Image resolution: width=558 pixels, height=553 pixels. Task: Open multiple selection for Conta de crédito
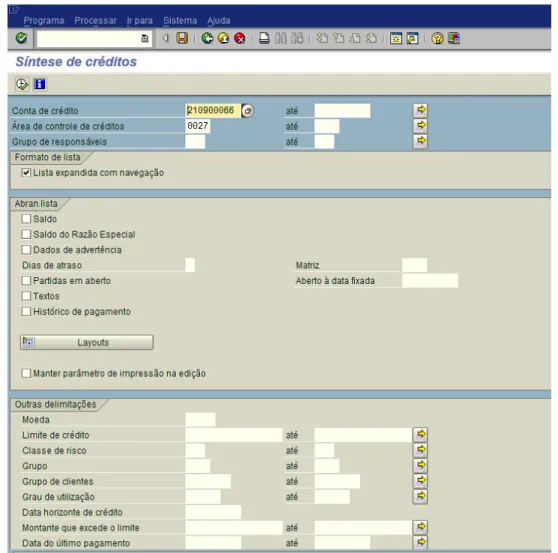[420, 110]
